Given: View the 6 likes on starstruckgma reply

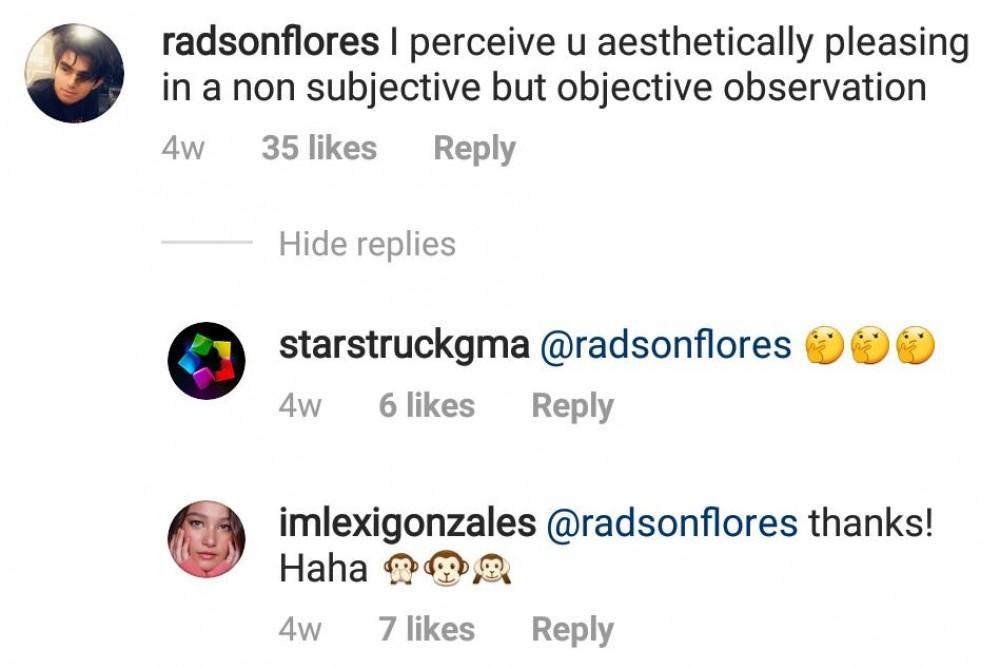Looking at the screenshot, I should click(x=427, y=405).
